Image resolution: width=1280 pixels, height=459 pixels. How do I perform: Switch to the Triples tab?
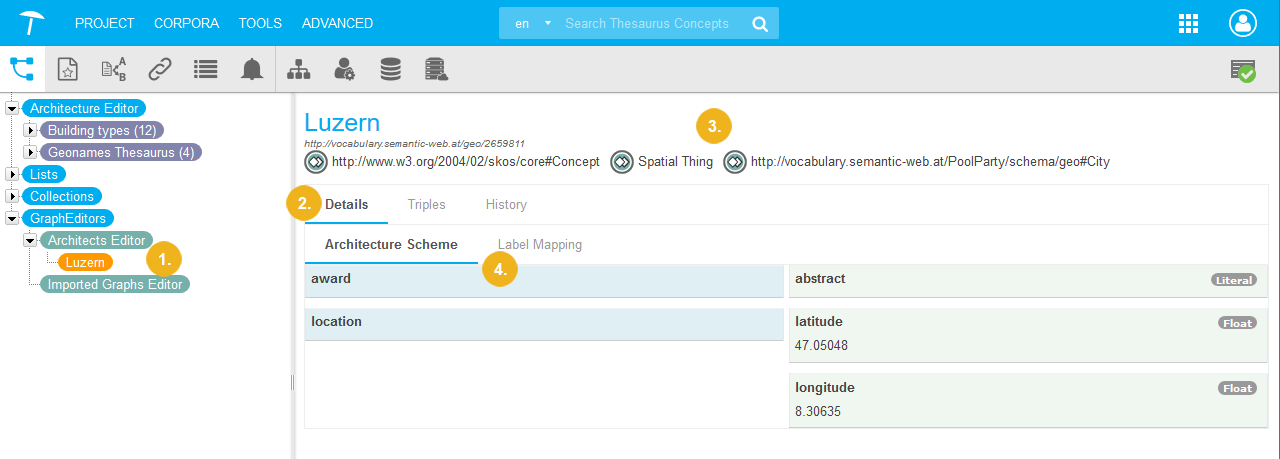tap(426, 204)
